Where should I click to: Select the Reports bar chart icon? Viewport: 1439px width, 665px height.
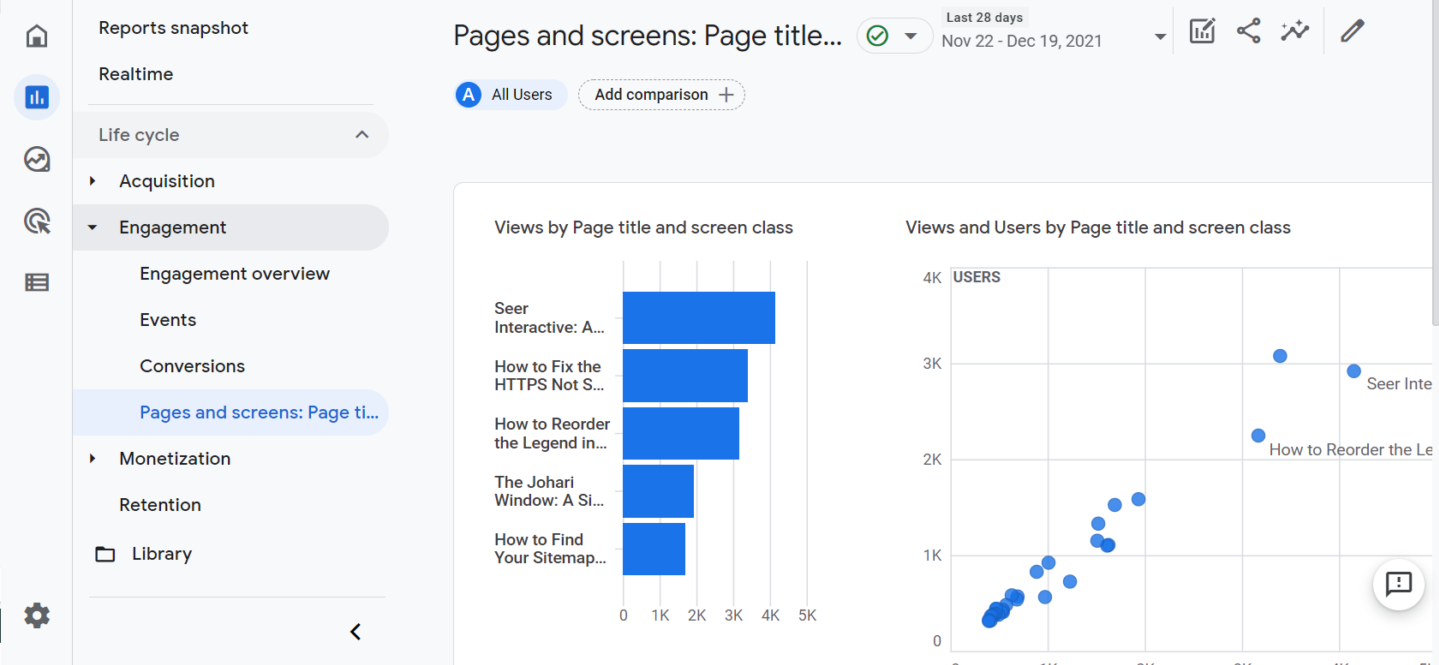(37, 97)
